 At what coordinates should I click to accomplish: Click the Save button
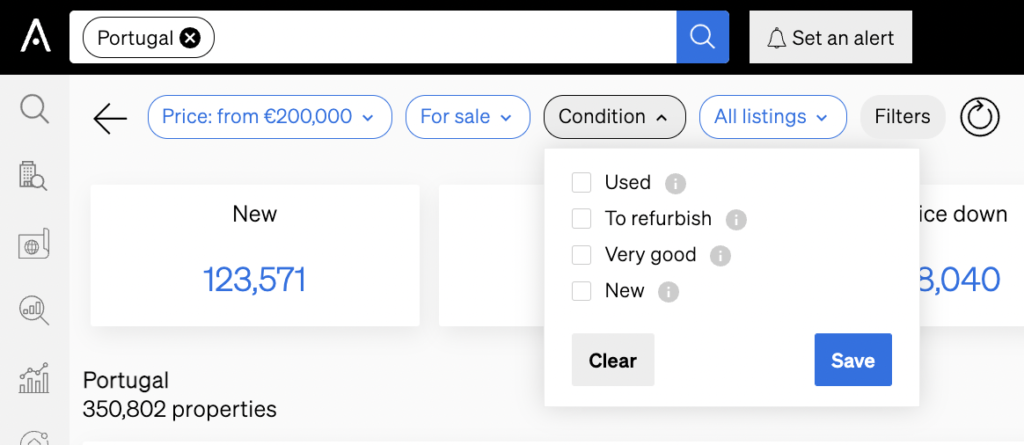click(x=853, y=360)
